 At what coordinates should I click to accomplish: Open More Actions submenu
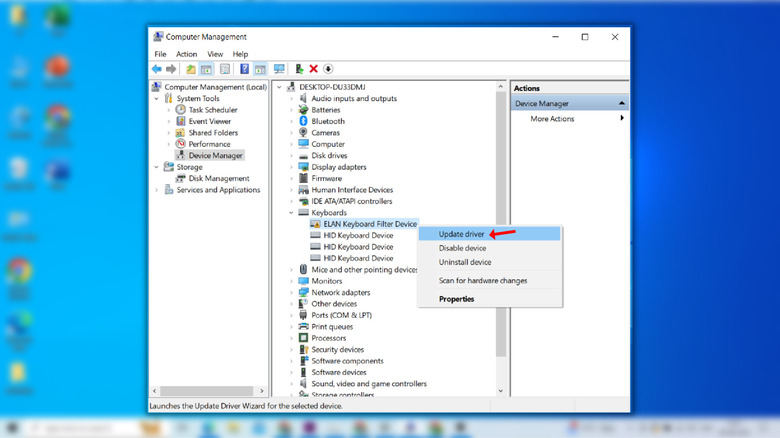tap(570, 118)
